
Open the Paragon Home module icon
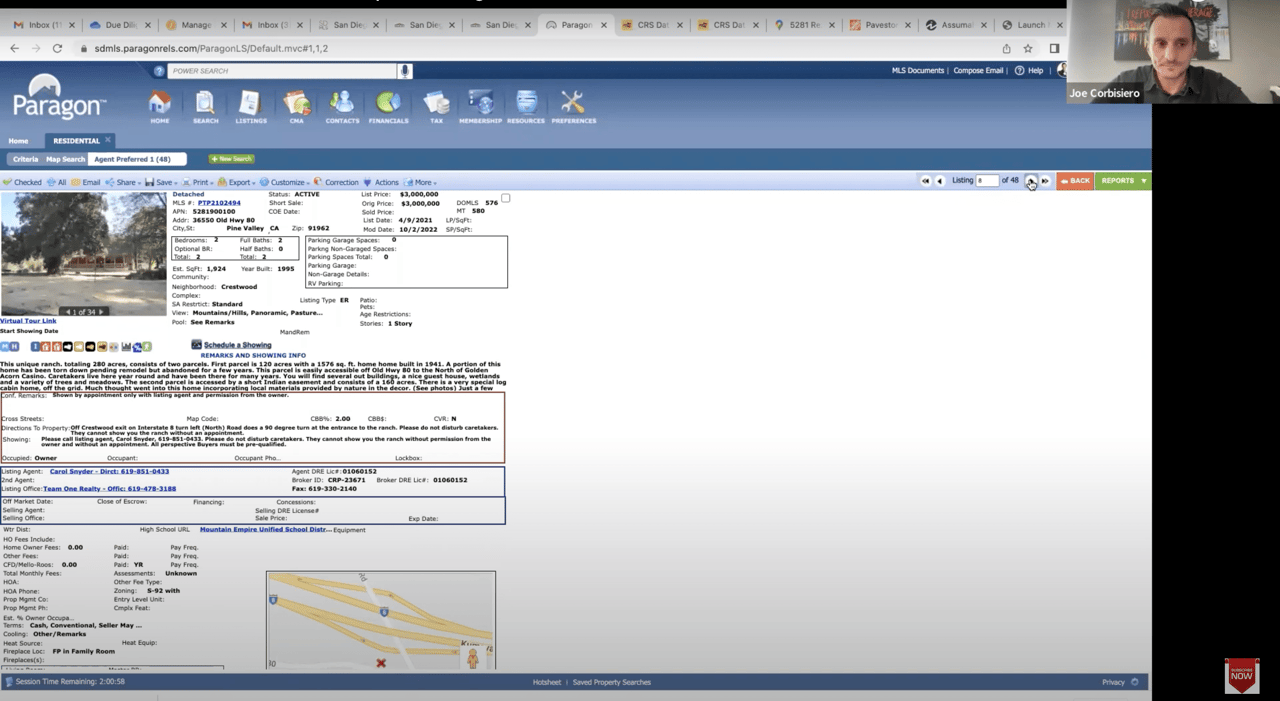(159, 103)
